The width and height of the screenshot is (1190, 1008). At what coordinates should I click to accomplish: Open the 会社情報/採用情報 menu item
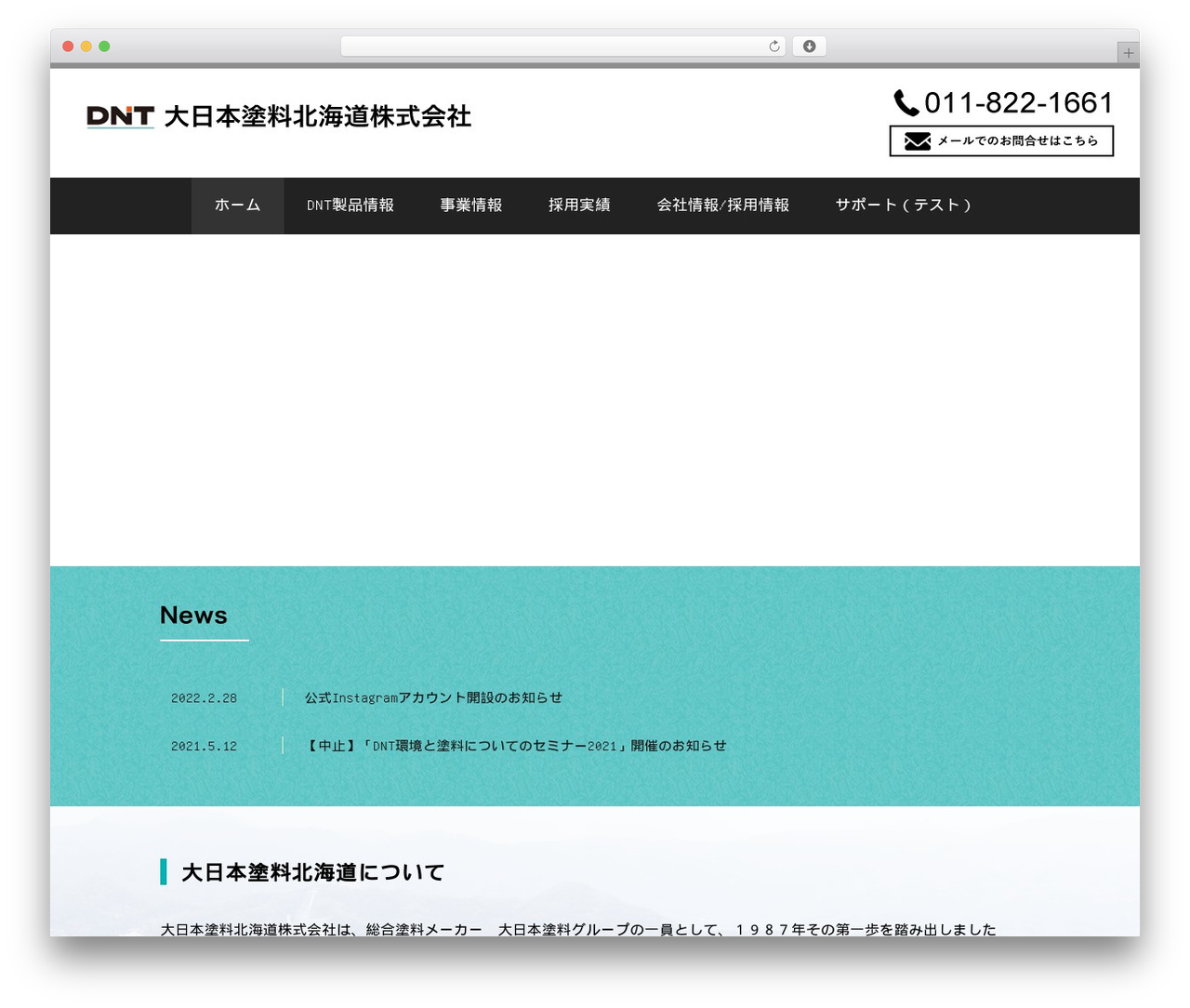(x=723, y=206)
